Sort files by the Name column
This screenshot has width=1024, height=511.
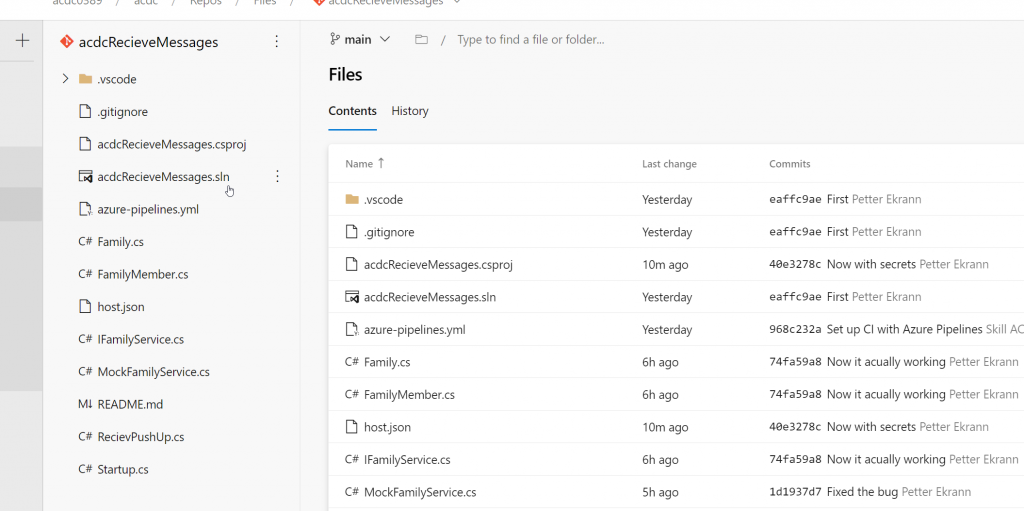click(x=365, y=163)
